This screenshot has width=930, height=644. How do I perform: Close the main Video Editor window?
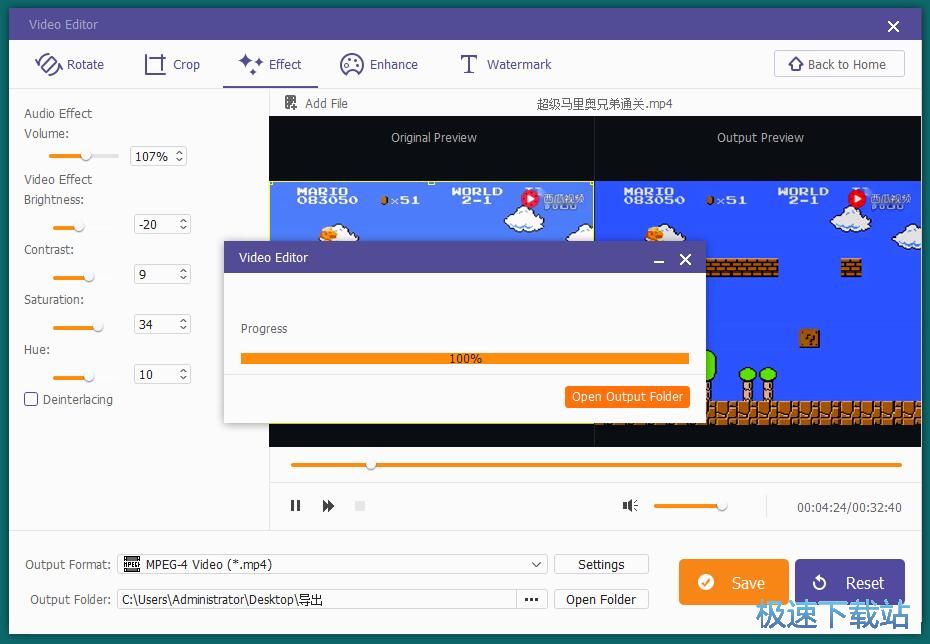[893, 26]
